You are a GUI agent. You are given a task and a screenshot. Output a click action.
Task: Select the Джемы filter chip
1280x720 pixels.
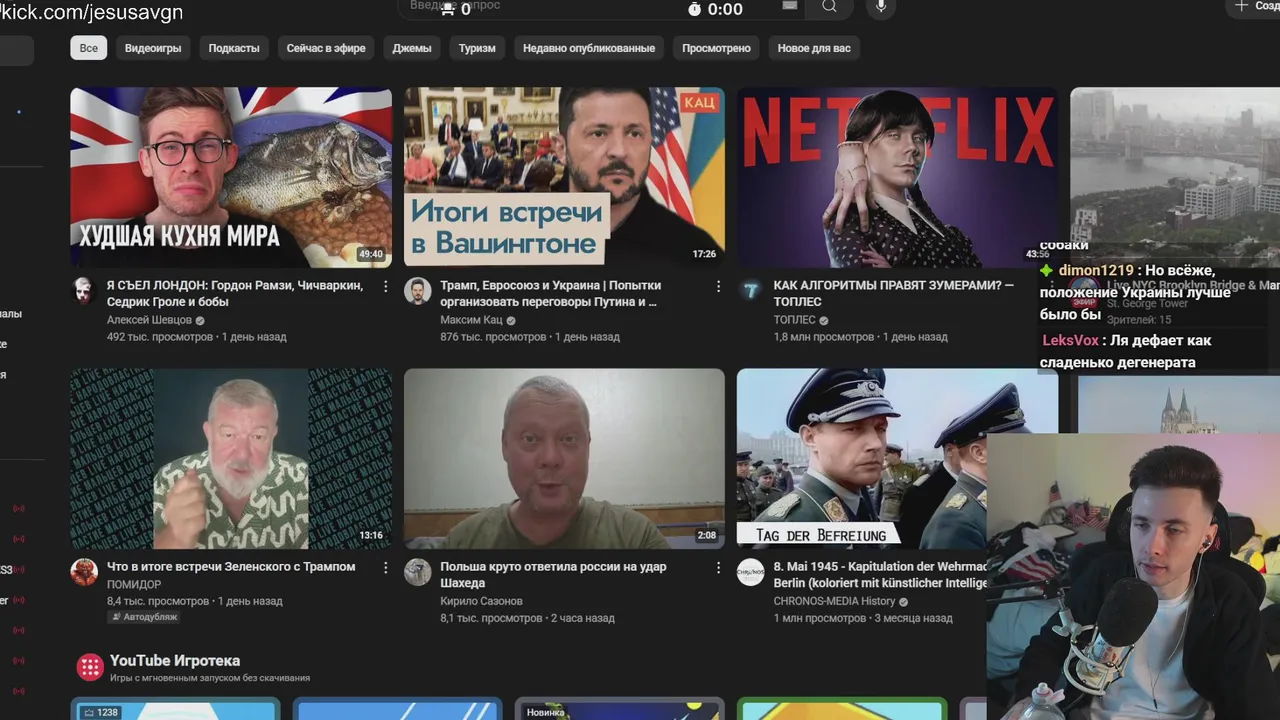coord(412,48)
